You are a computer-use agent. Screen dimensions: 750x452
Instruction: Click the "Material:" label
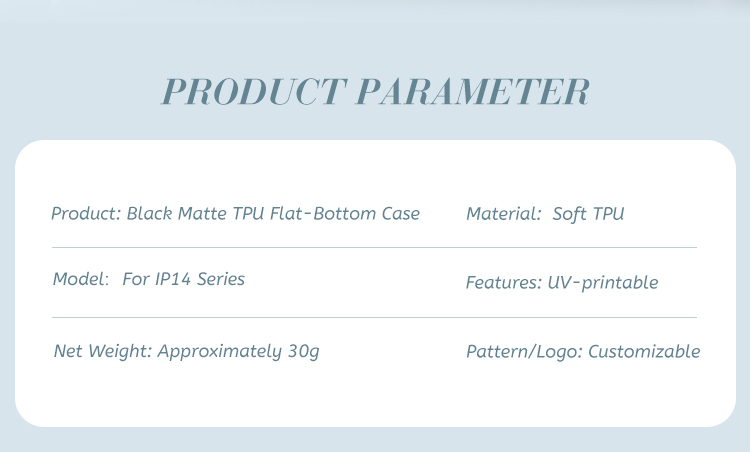coord(503,214)
